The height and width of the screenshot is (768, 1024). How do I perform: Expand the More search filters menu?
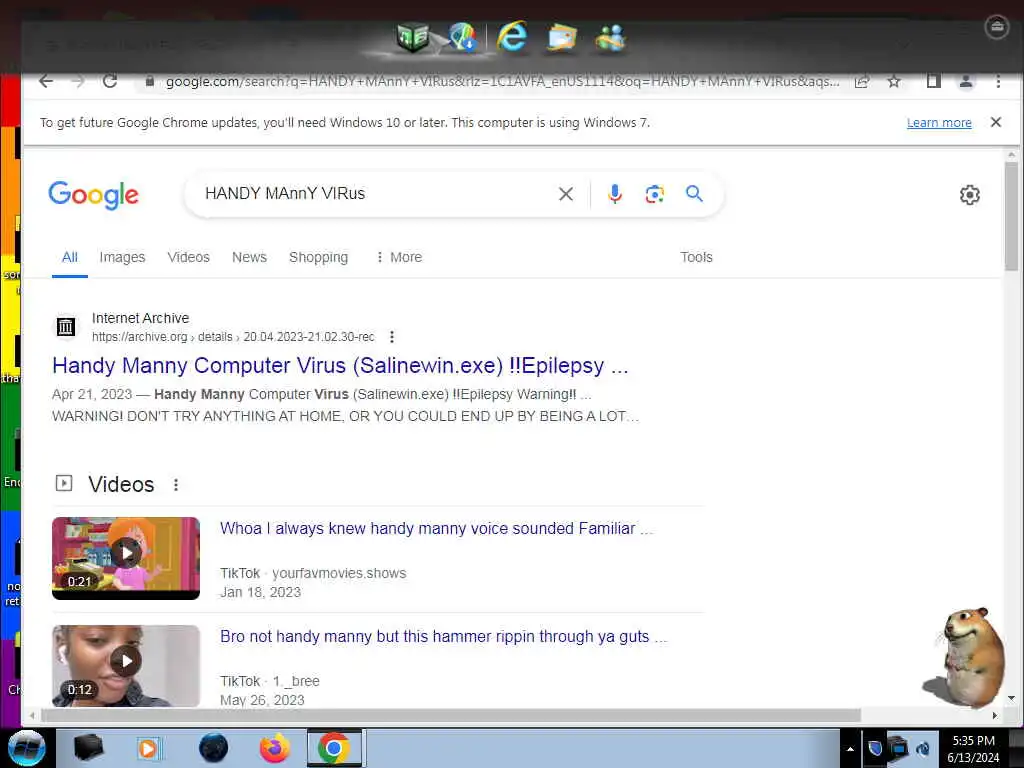point(398,257)
